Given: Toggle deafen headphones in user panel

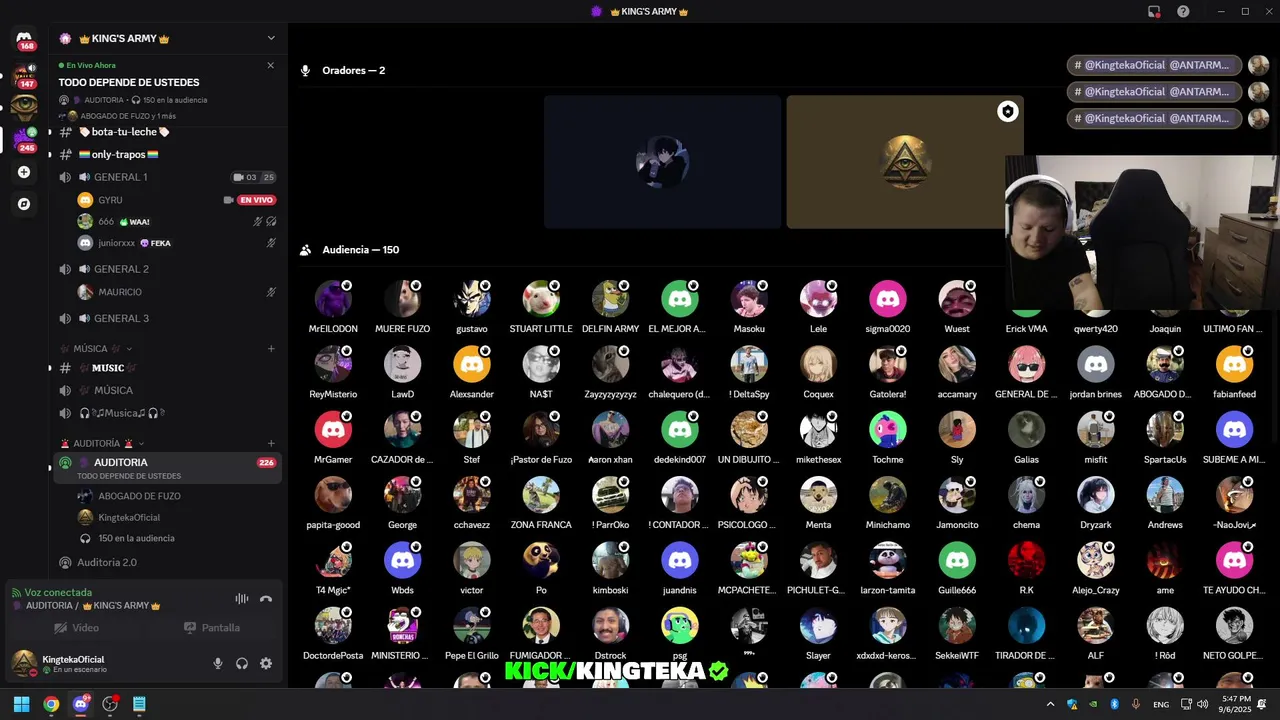Looking at the screenshot, I should coord(242,663).
